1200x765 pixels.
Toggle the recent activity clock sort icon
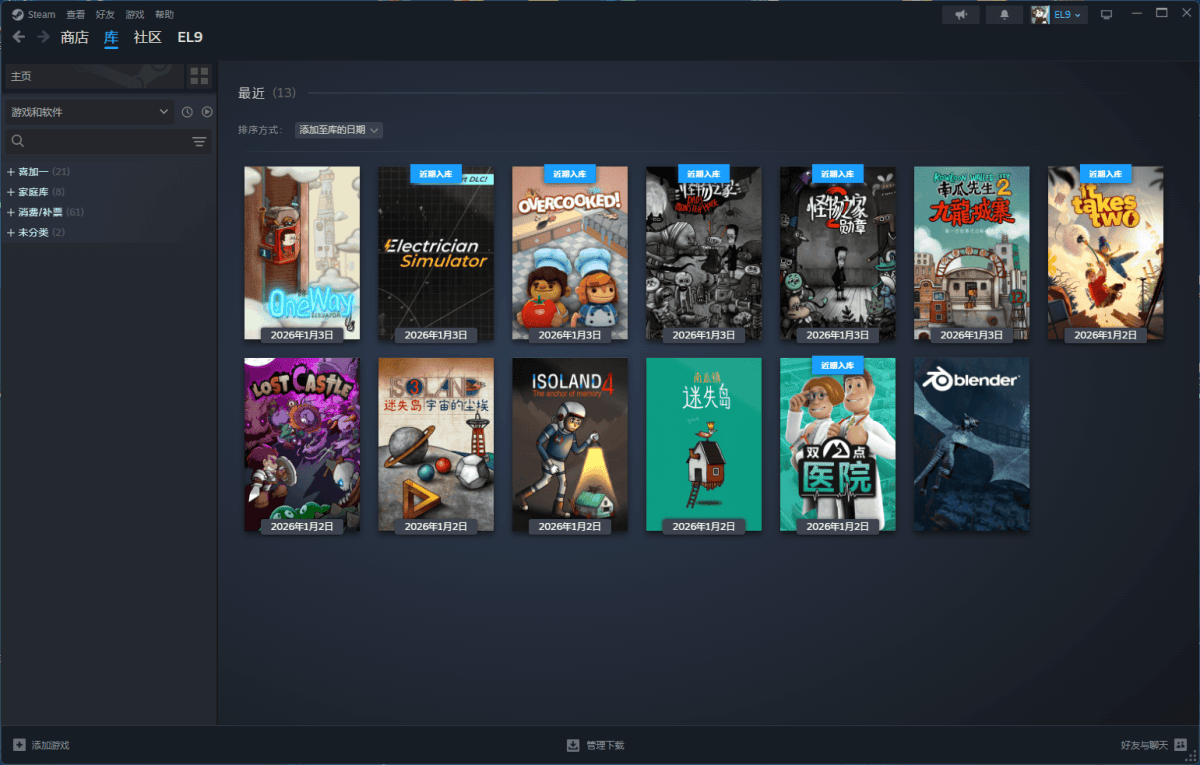(x=187, y=112)
